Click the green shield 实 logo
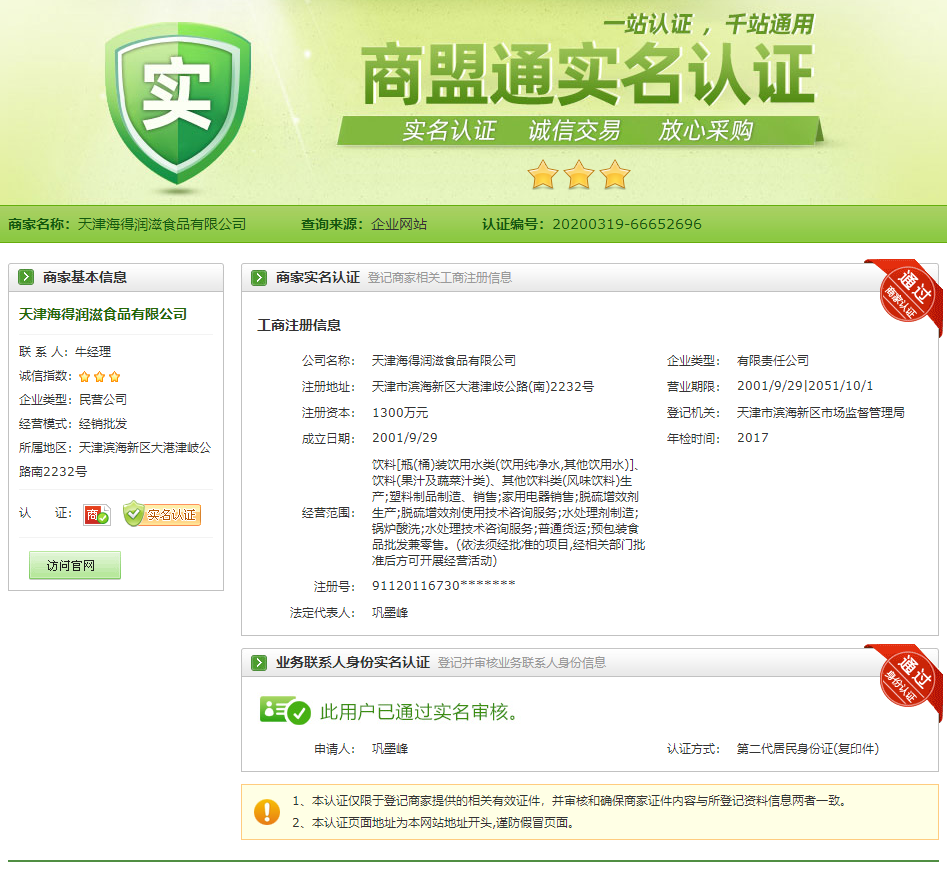 [x=177, y=106]
